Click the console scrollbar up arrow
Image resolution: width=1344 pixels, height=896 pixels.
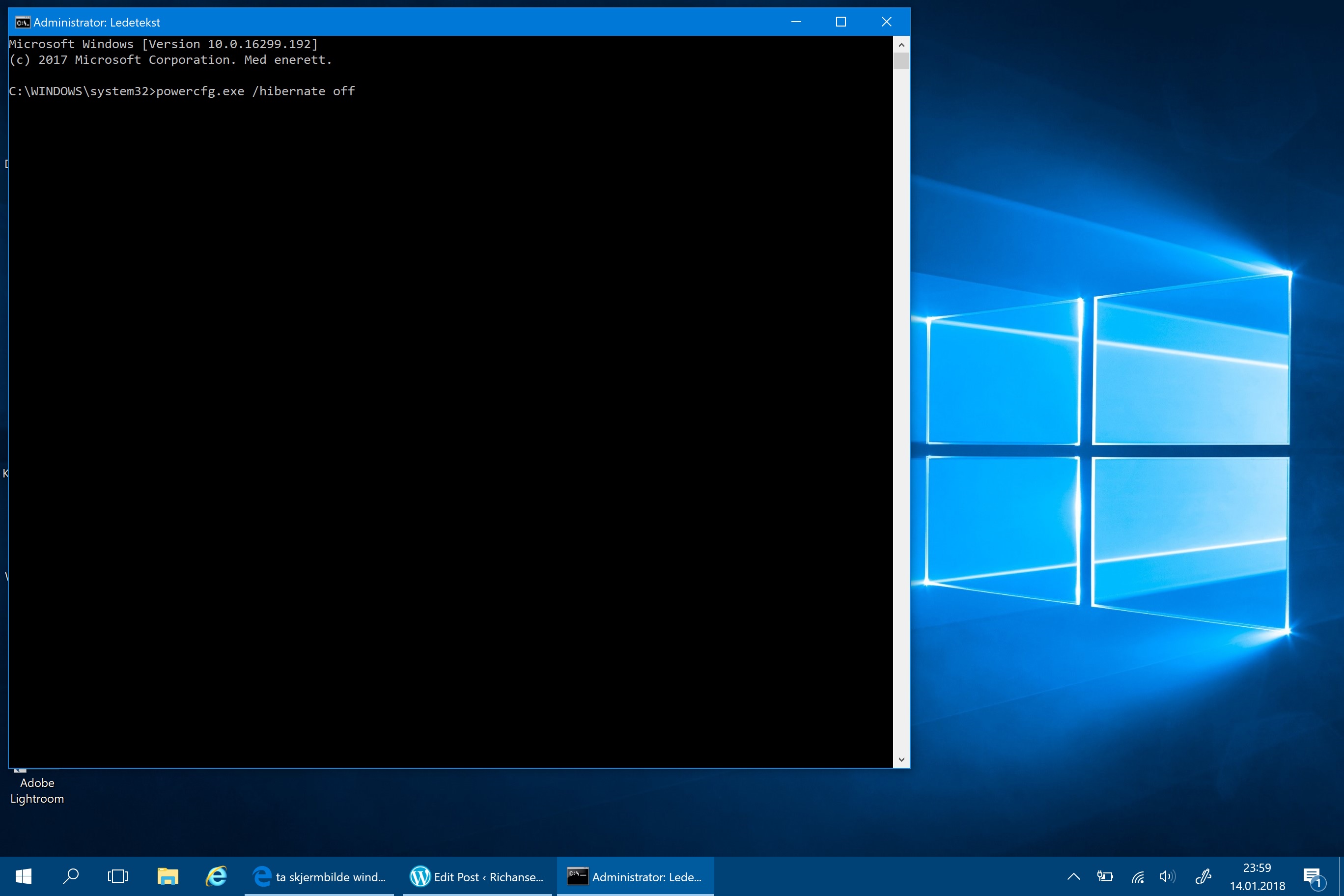pos(901,44)
